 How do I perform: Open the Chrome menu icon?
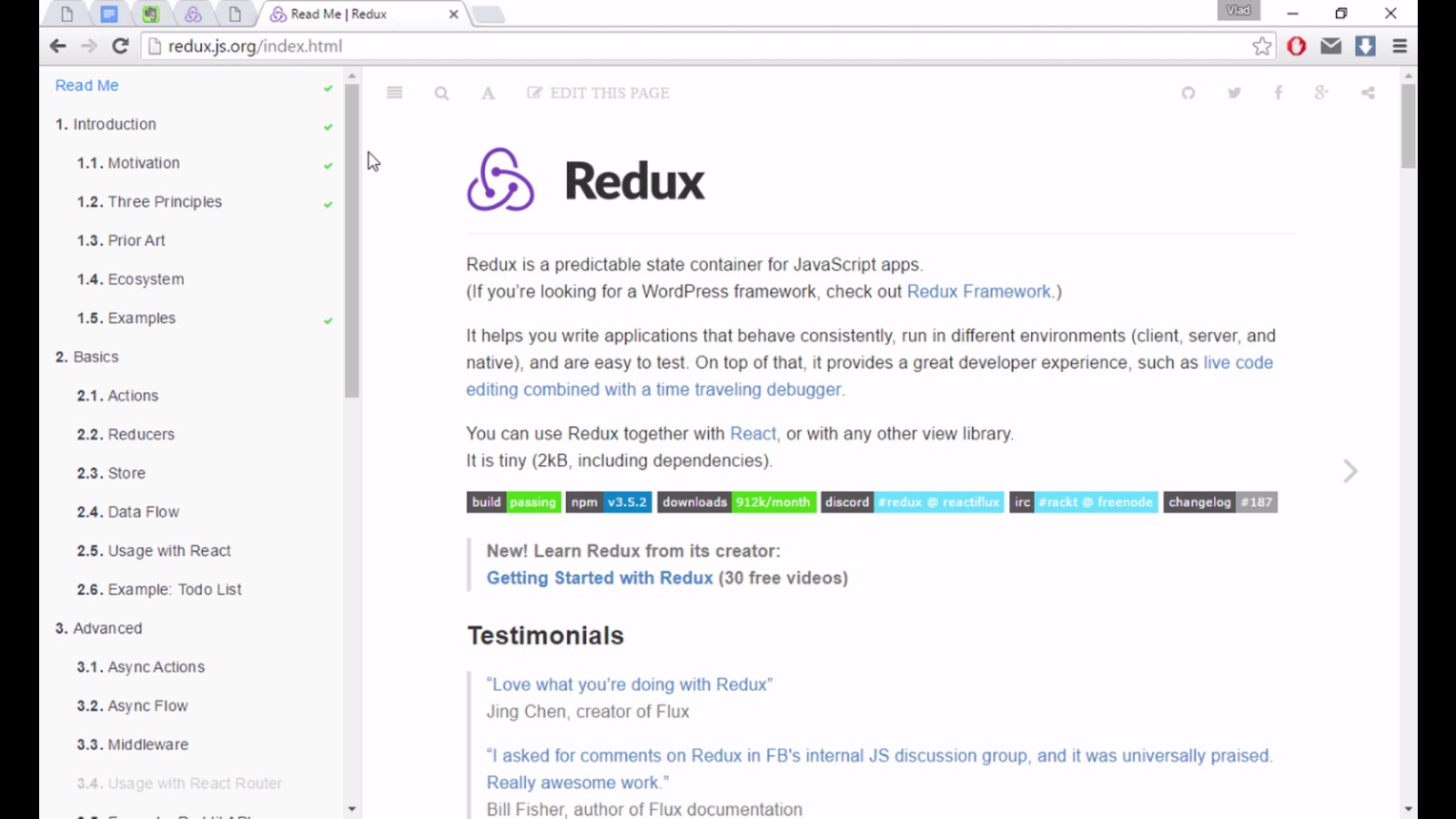point(1400,45)
